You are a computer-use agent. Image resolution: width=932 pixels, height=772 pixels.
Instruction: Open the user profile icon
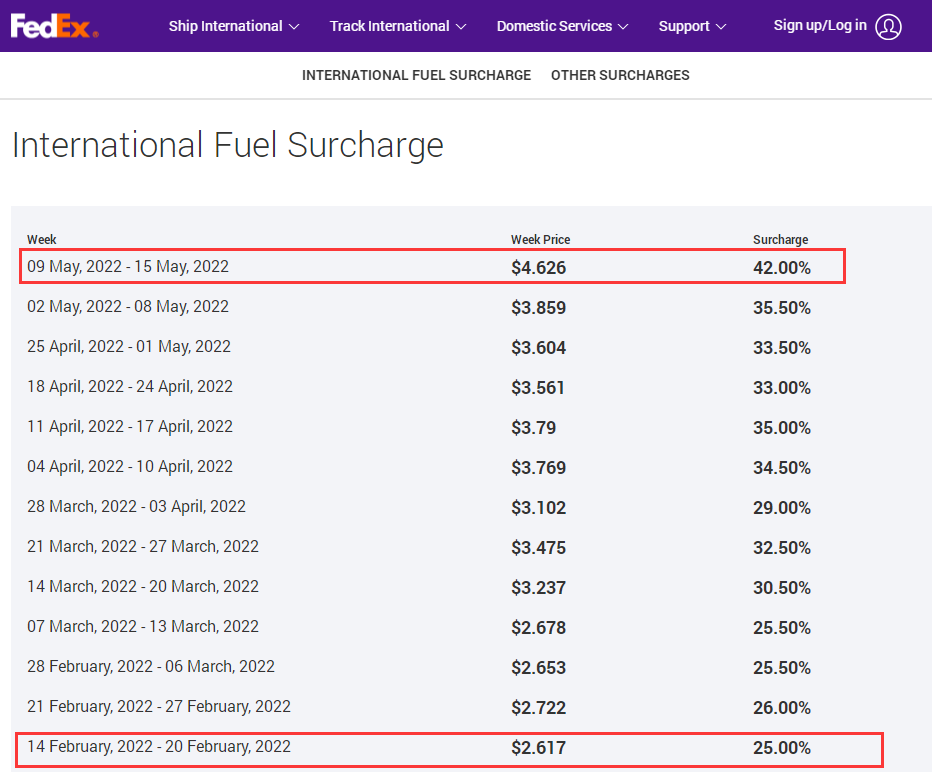[x=888, y=27]
